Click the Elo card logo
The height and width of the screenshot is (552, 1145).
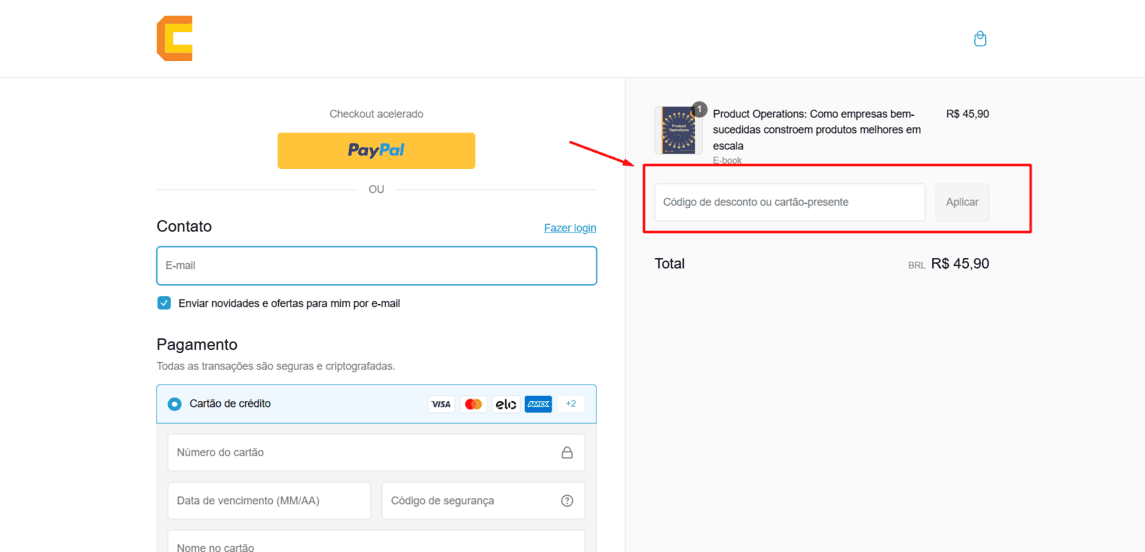505,404
